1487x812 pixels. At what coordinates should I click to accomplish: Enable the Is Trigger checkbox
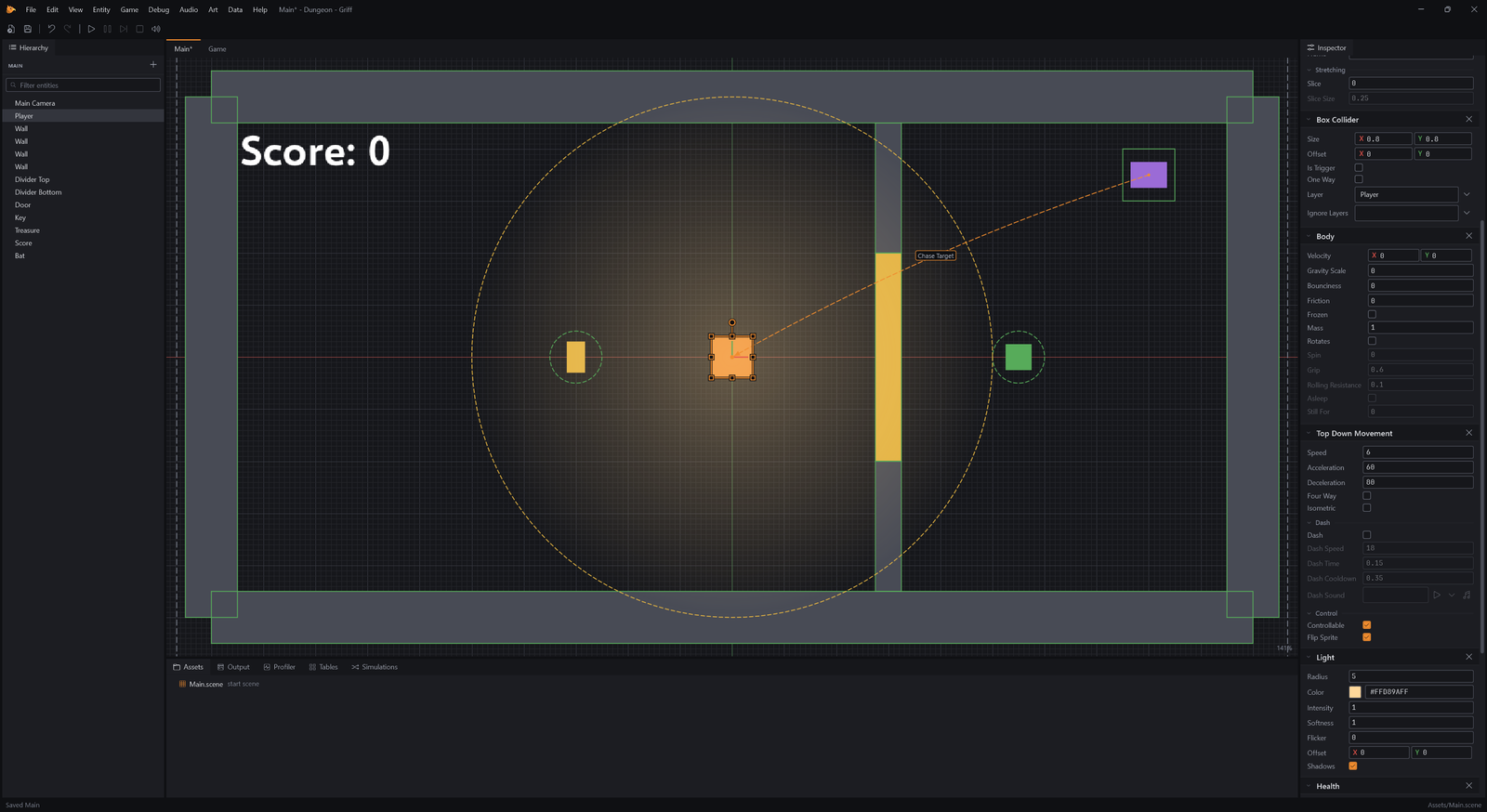pos(1359,168)
